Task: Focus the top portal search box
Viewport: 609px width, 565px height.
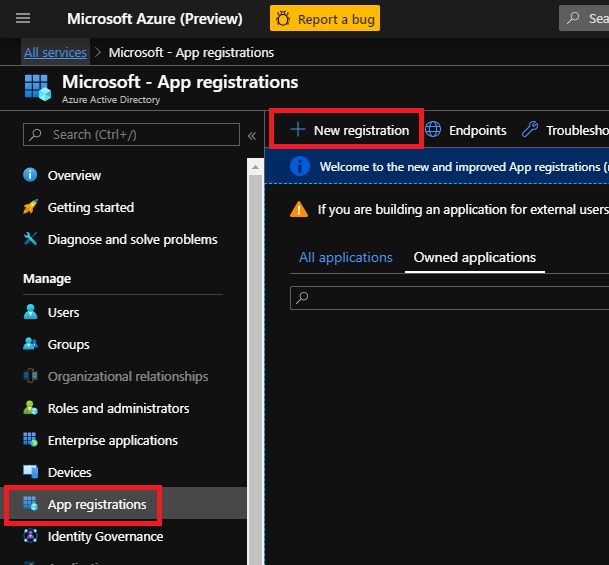Action: [584, 18]
